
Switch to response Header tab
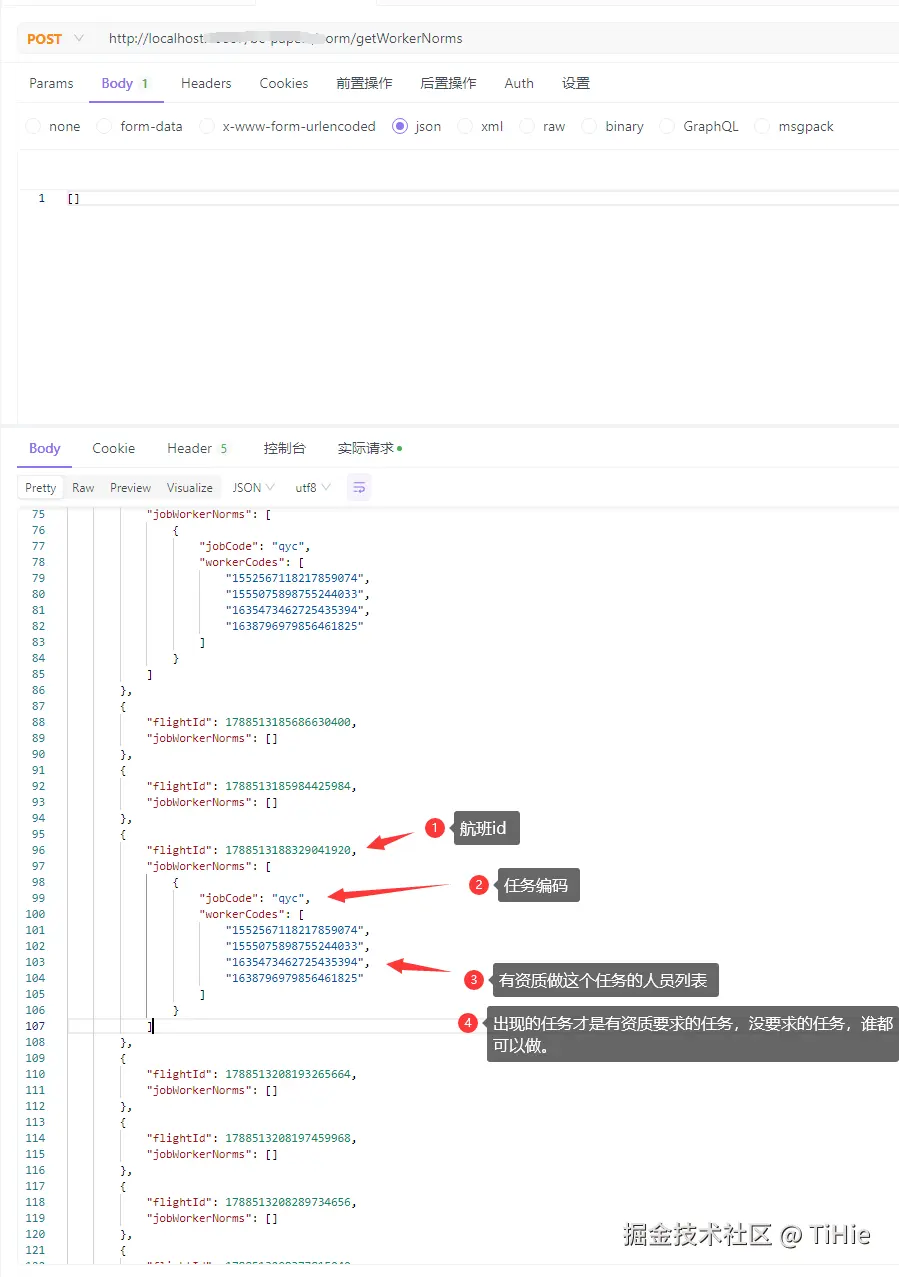[x=198, y=448]
